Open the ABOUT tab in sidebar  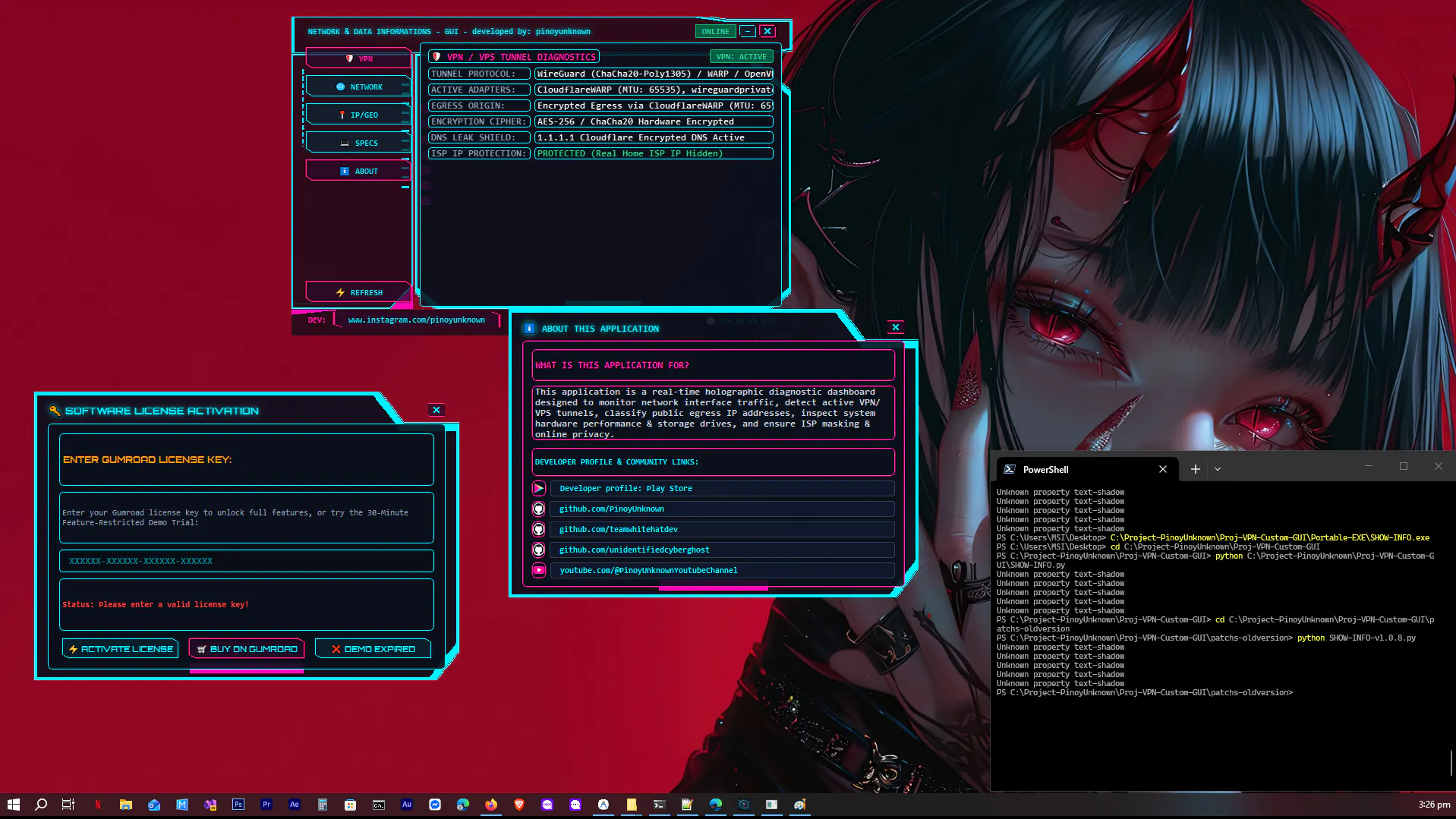pyautogui.click(x=358, y=171)
